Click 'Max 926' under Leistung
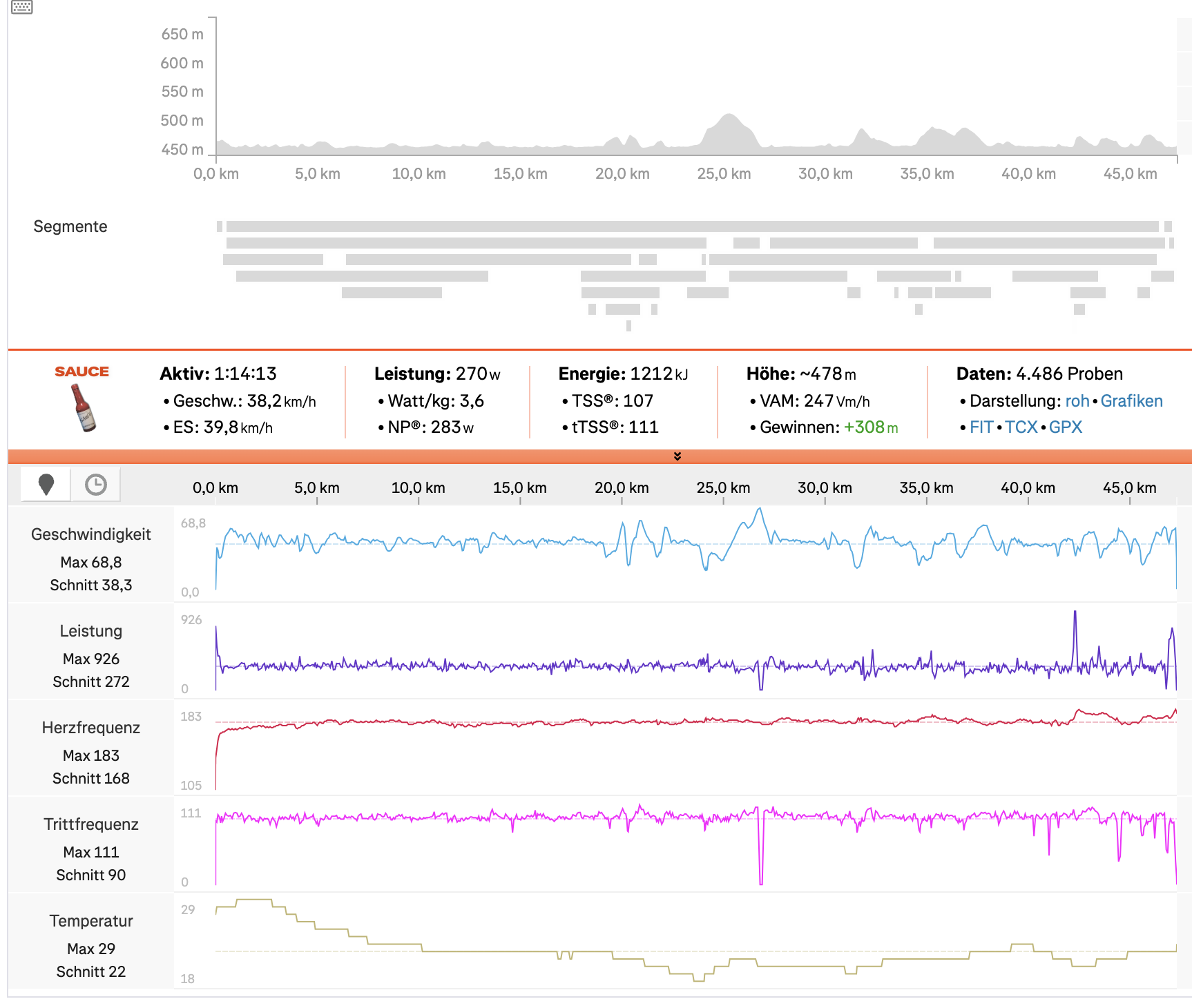The image size is (1192, 1008). pyautogui.click(x=91, y=659)
